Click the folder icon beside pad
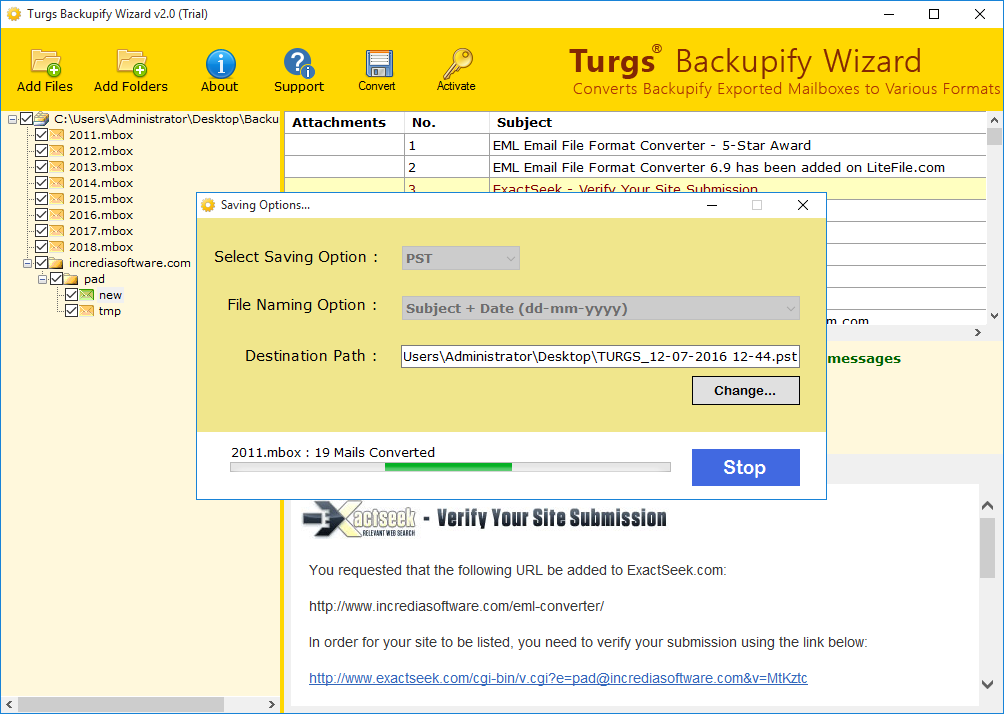Image resolution: width=1004 pixels, height=714 pixels. pos(71,279)
